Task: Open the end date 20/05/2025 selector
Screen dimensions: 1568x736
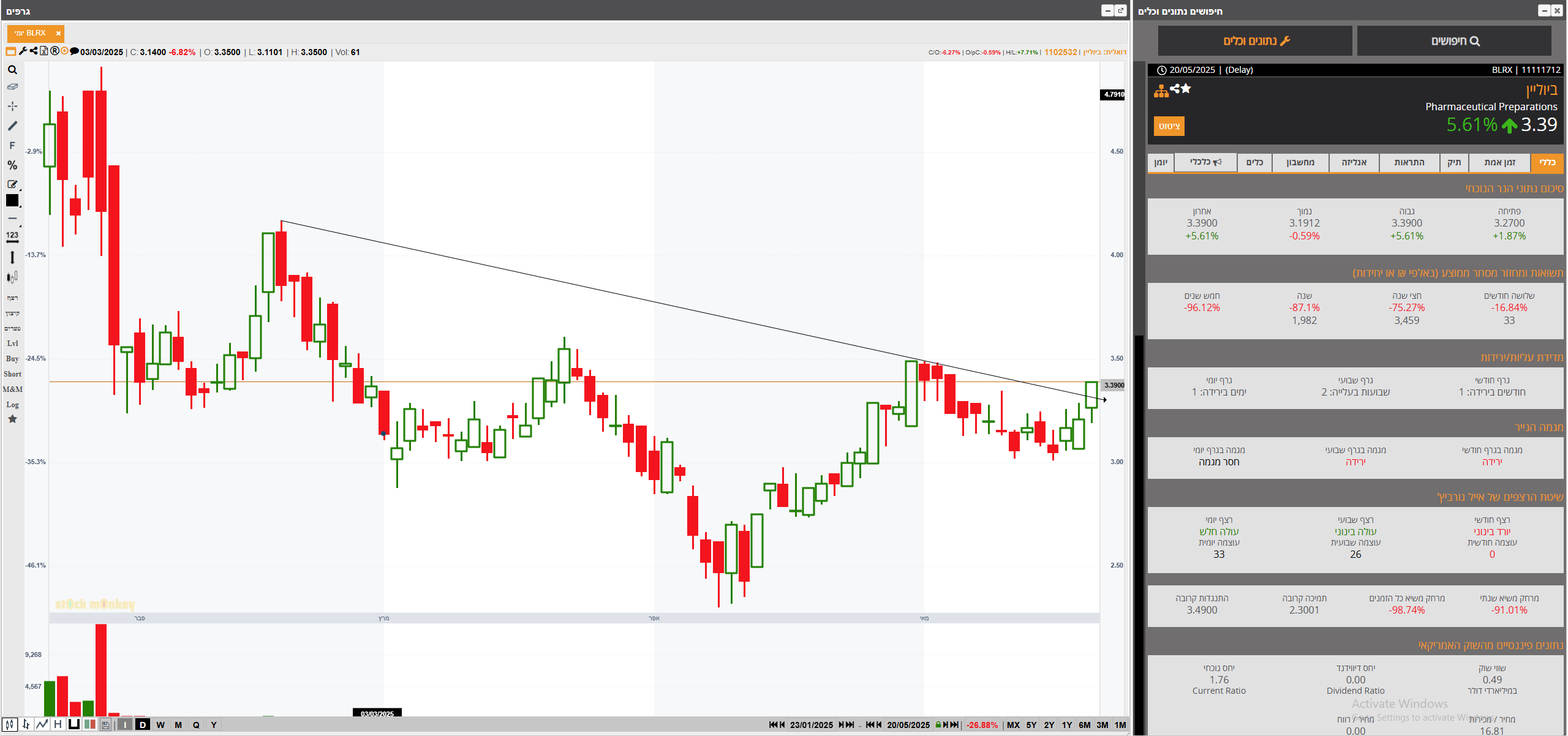Action: (908, 725)
